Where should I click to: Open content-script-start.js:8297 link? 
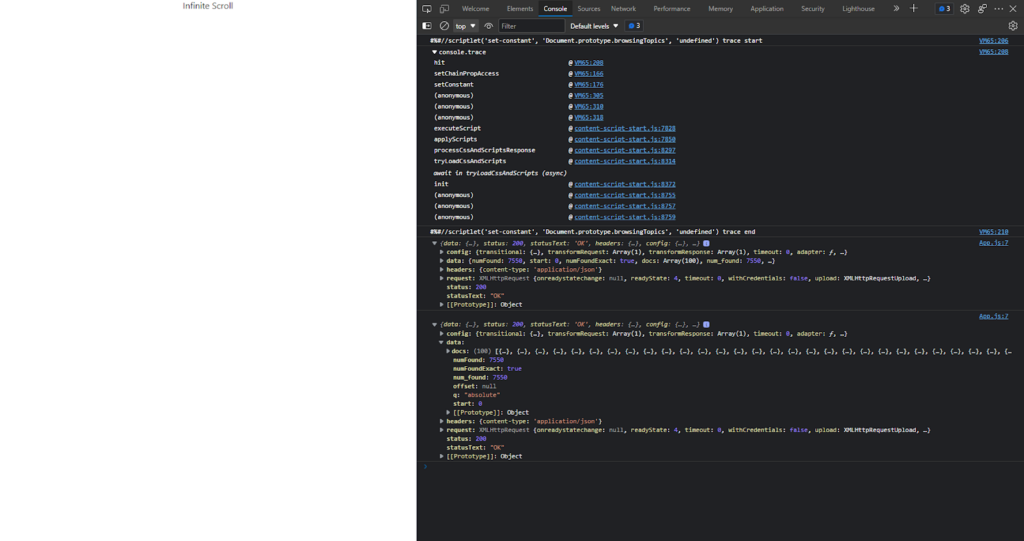point(625,150)
